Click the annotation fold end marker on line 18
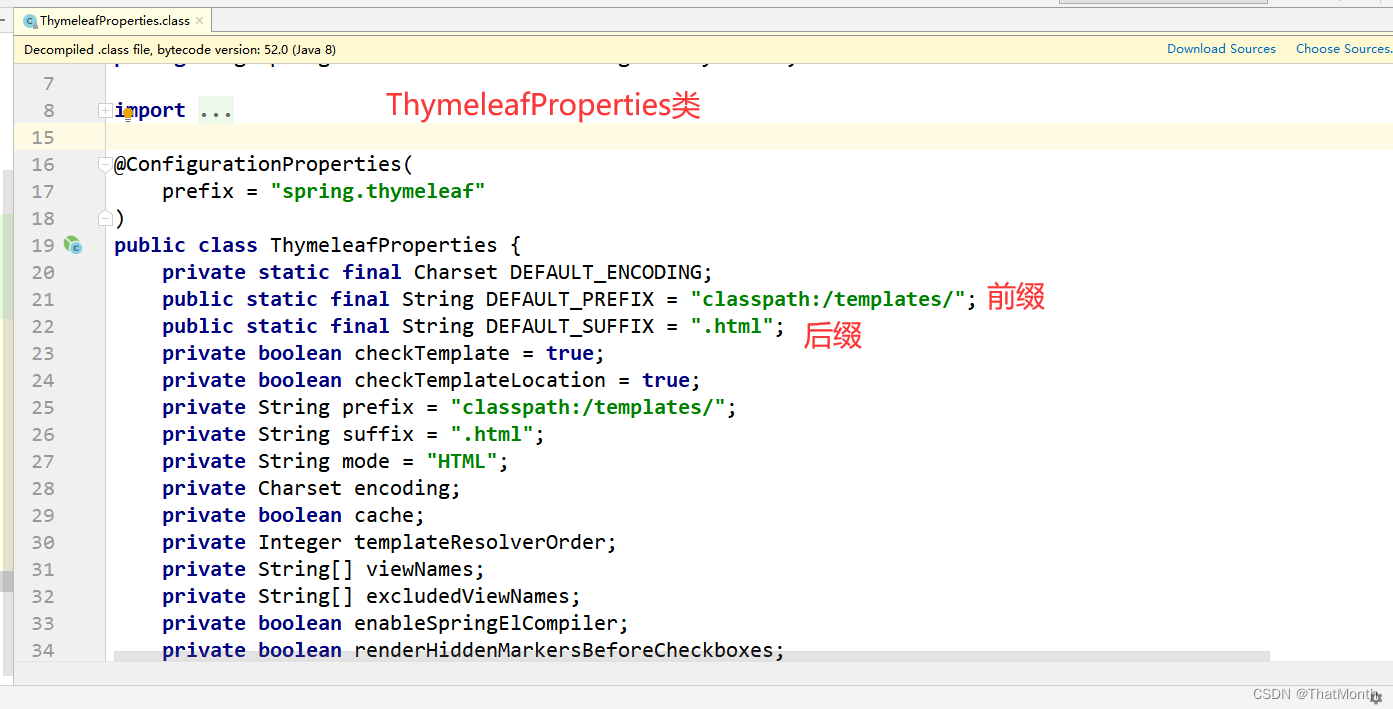1393x709 pixels. (x=104, y=218)
